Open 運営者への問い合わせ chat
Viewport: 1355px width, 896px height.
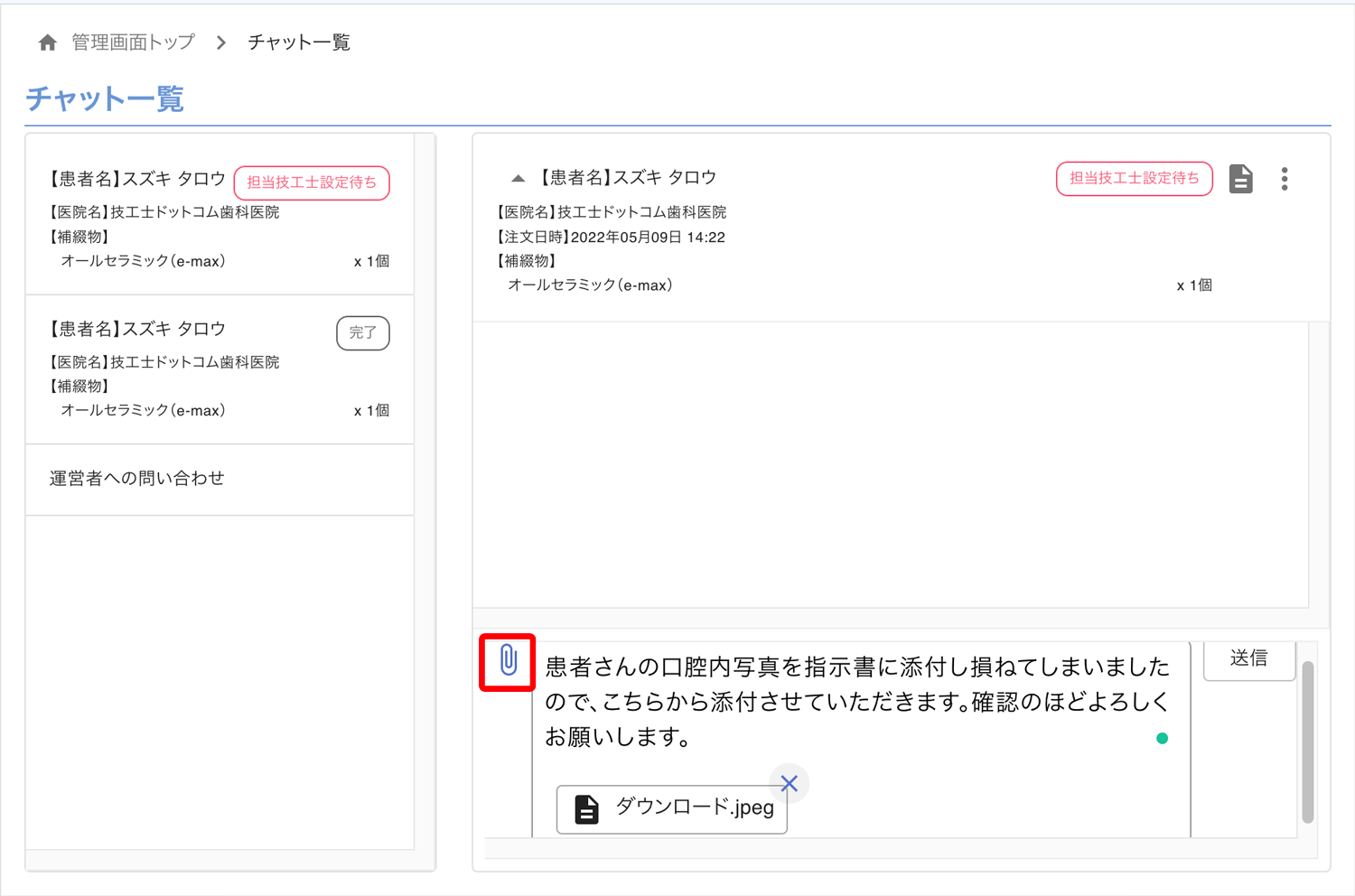click(137, 479)
